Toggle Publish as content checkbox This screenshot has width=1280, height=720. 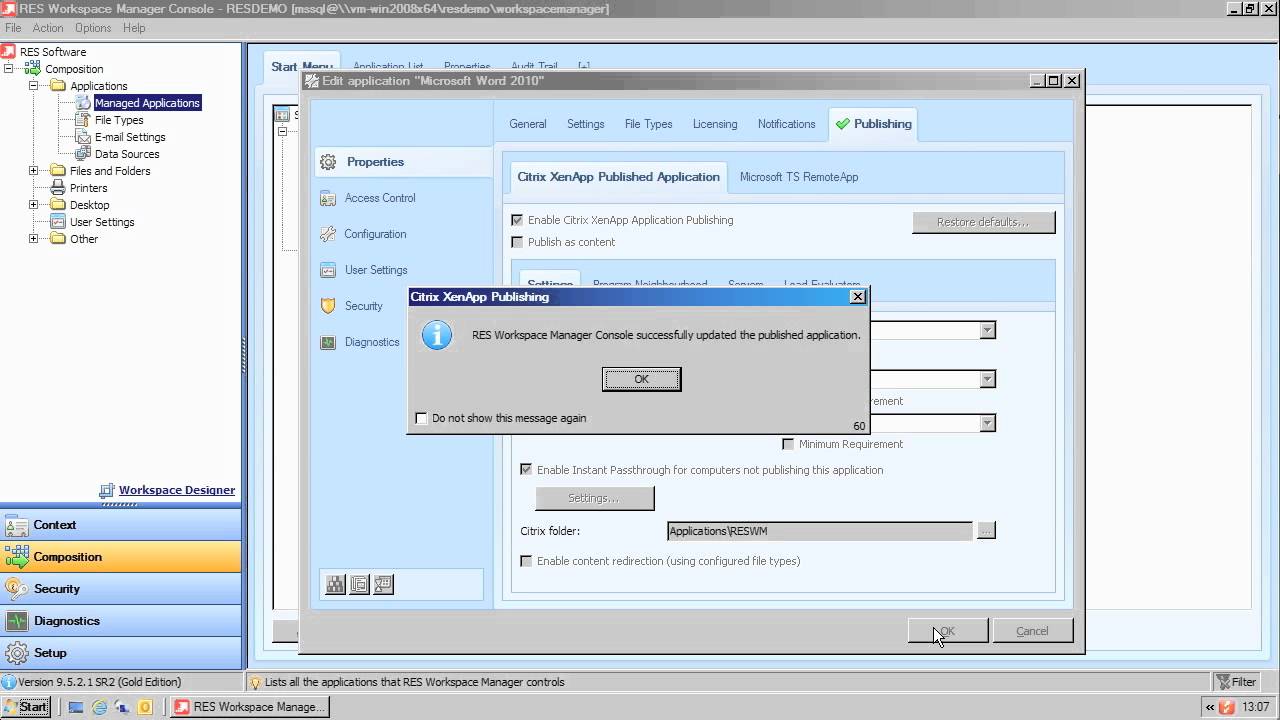tap(517, 242)
